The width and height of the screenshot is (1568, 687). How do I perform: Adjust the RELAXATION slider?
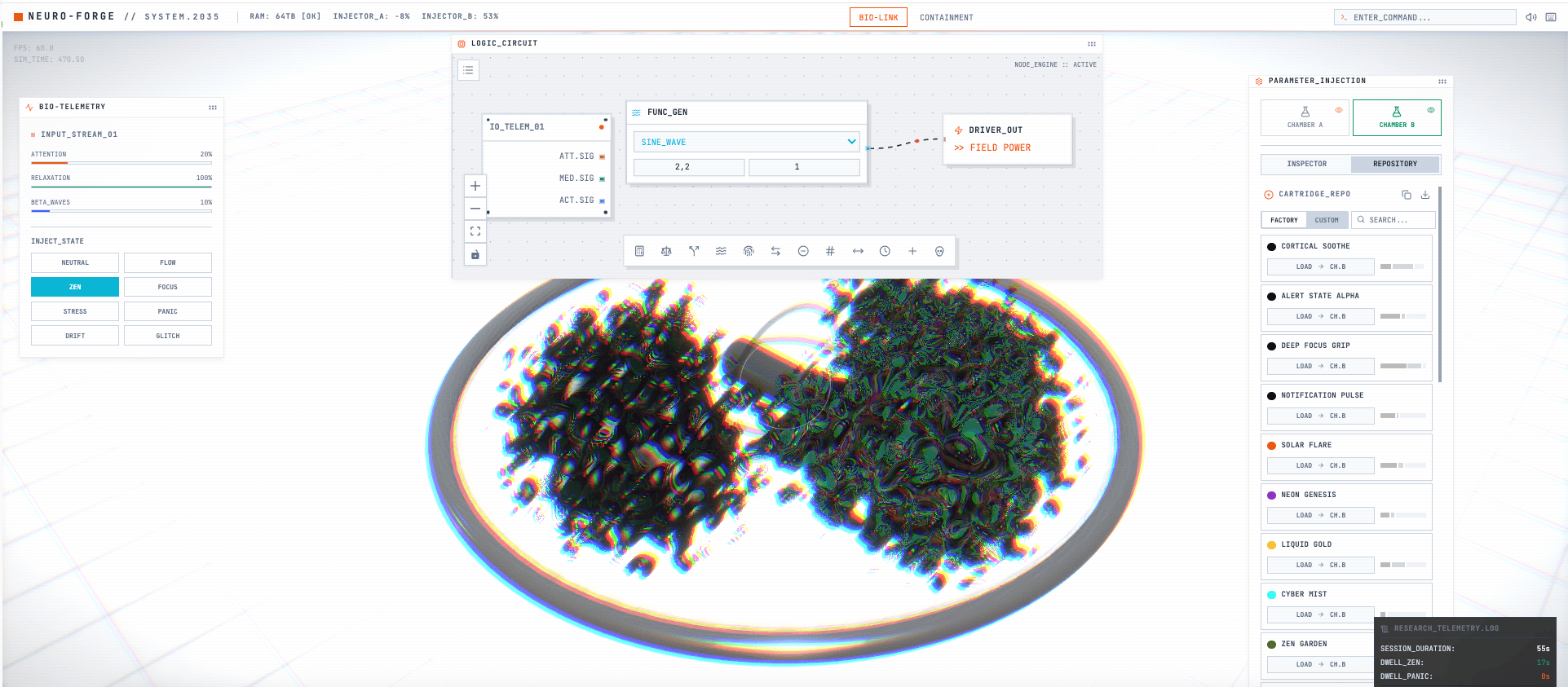(121, 187)
